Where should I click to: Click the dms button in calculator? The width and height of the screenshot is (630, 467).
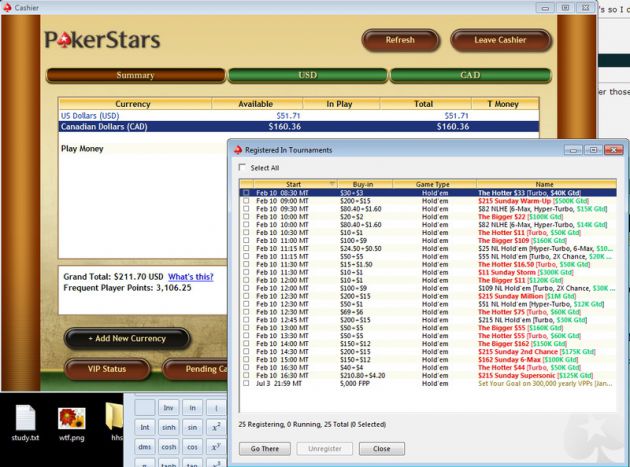145,447
